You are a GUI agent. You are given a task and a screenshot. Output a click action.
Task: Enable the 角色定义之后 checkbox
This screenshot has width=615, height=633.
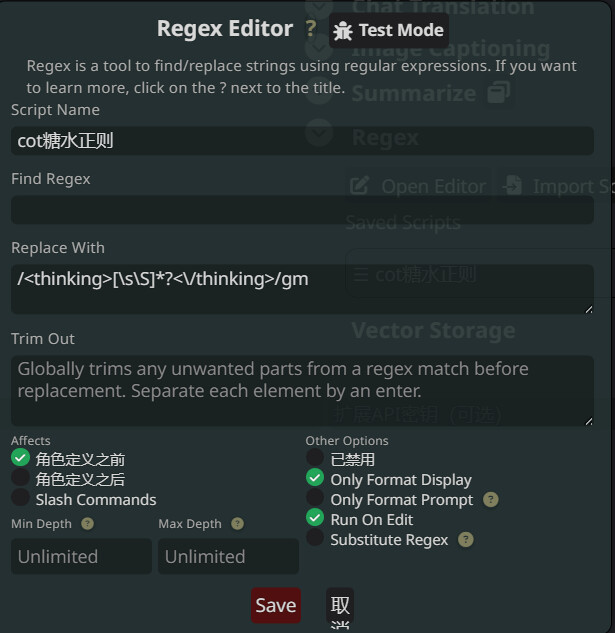pos(21,478)
